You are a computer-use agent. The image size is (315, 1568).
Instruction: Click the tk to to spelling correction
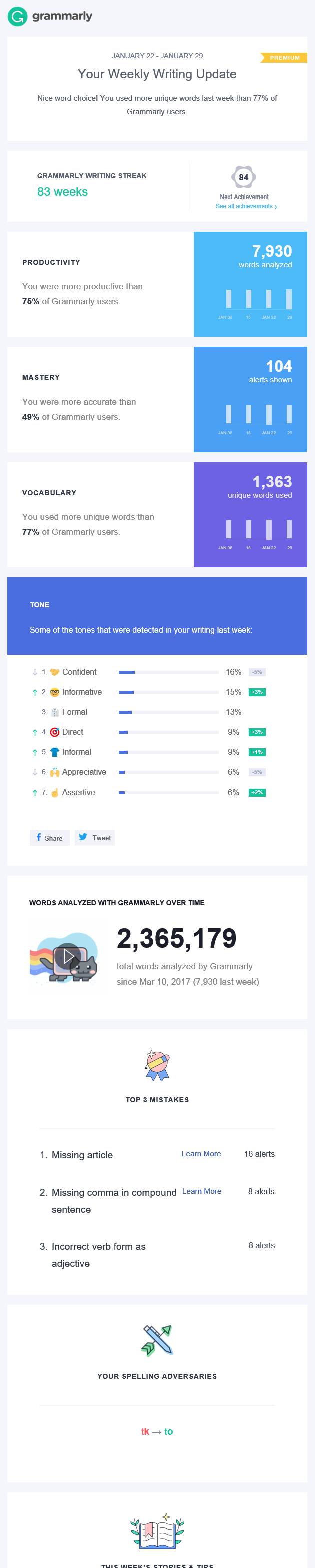click(157, 1432)
